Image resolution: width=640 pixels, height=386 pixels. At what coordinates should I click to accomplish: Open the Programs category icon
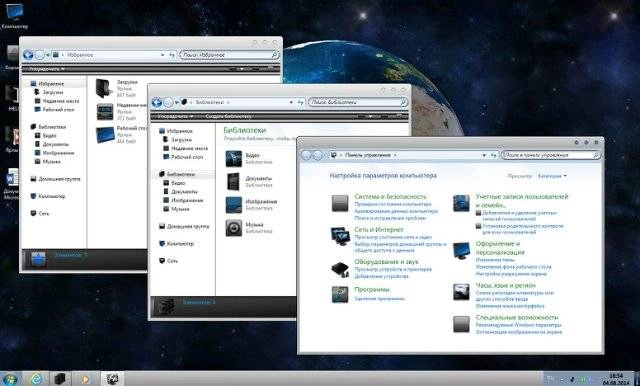(340, 294)
